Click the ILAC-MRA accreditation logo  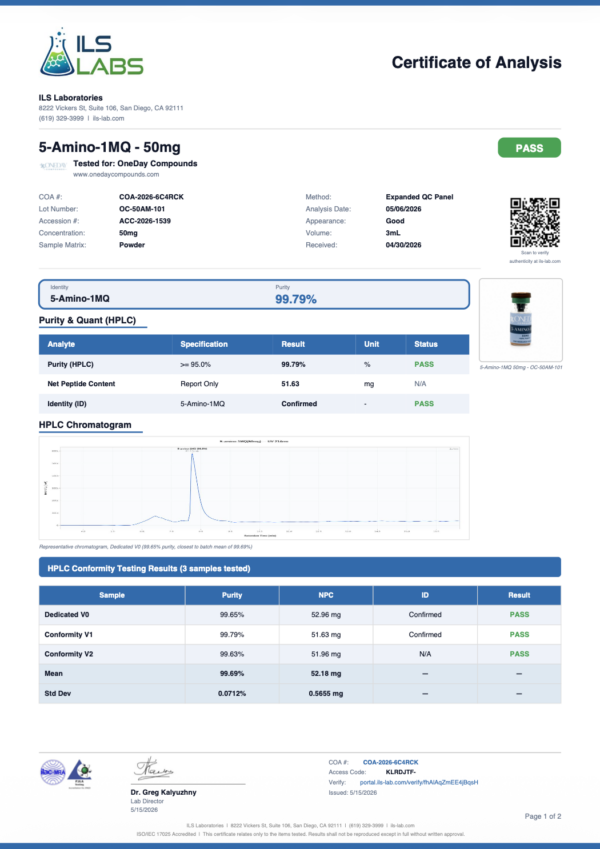53,773
